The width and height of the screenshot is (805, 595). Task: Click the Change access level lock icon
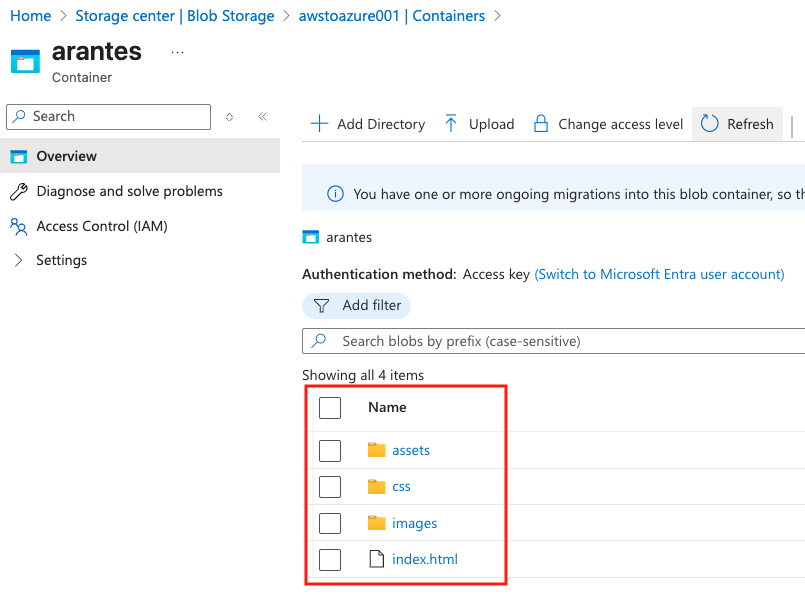click(x=541, y=124)
